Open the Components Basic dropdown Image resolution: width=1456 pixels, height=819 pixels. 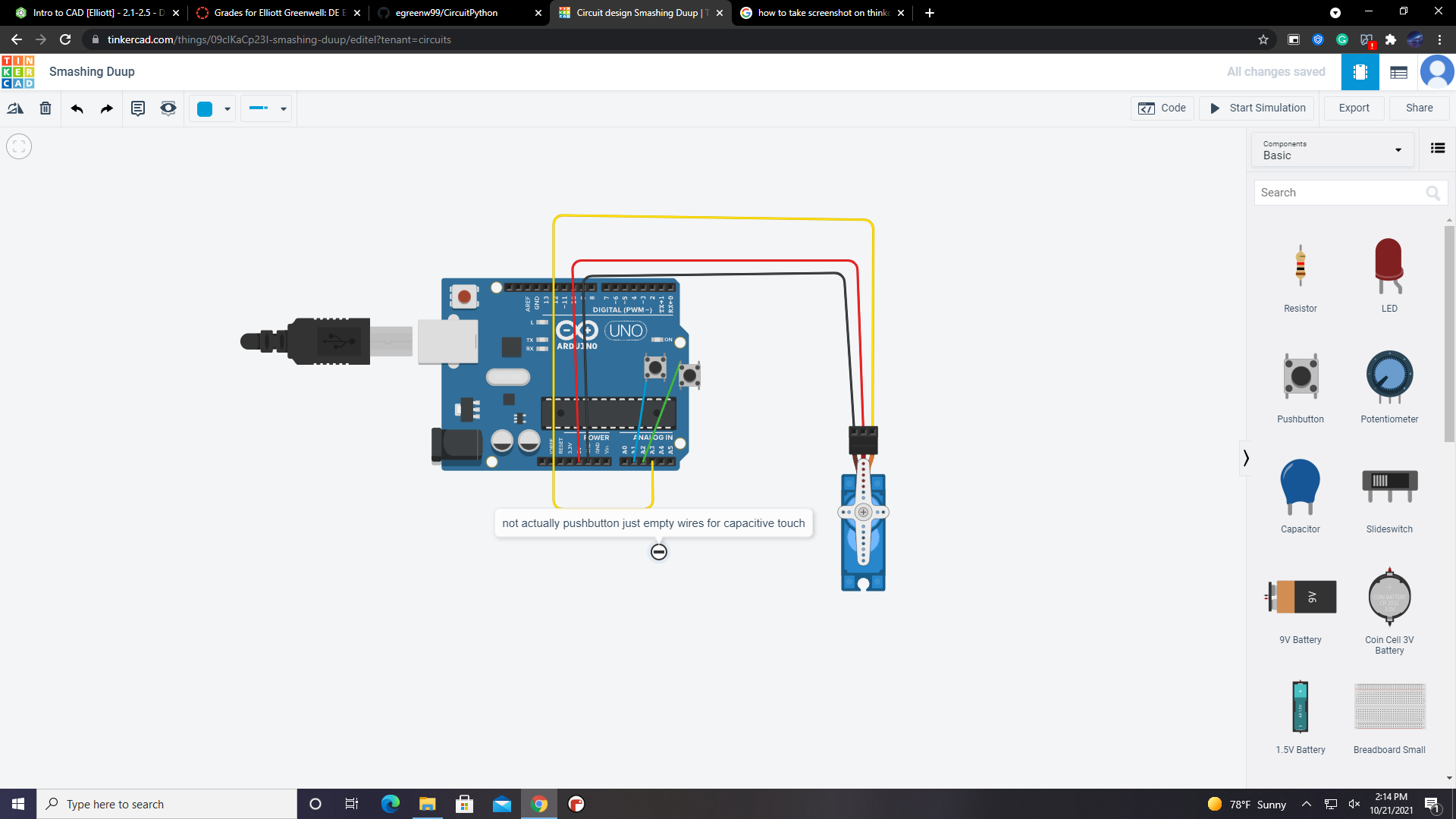[1332, 150]
